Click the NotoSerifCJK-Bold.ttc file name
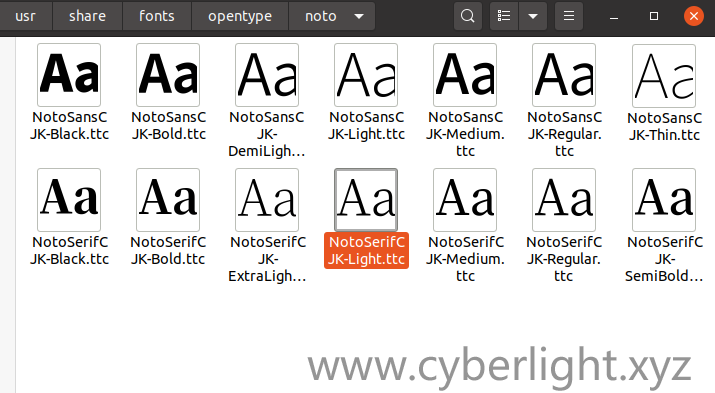 point(168,251)
